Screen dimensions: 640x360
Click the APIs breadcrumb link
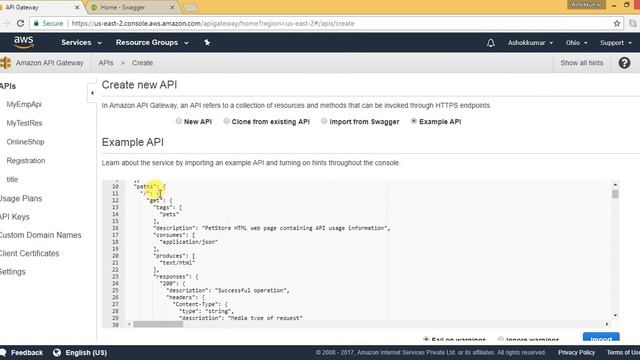pos(106,63)
